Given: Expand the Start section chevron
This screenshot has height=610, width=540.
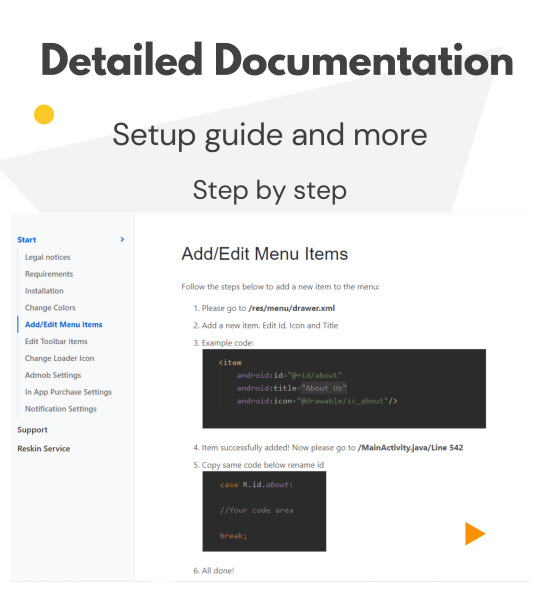Looking at the screenshot, I should (x=122, y=239).
